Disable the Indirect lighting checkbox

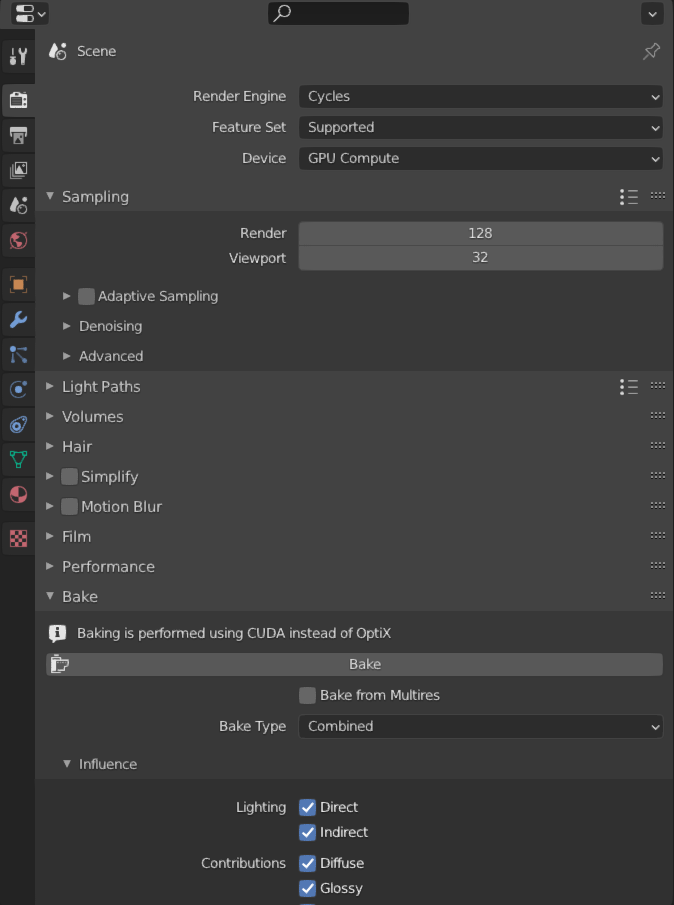click(308, 832)
